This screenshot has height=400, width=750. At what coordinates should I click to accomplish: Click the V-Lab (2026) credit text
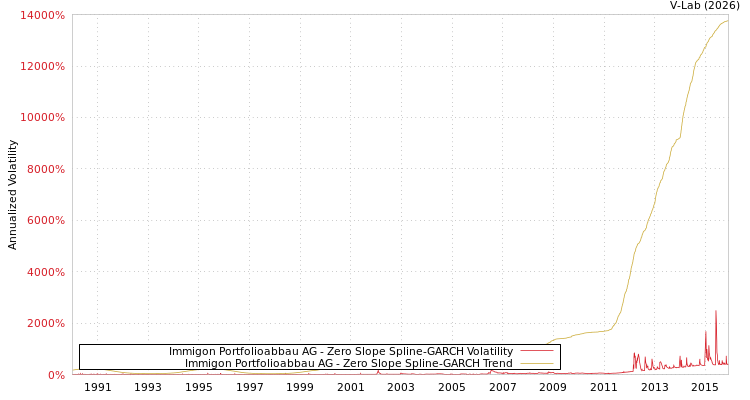pyautogui.click(x=705, y=6)
